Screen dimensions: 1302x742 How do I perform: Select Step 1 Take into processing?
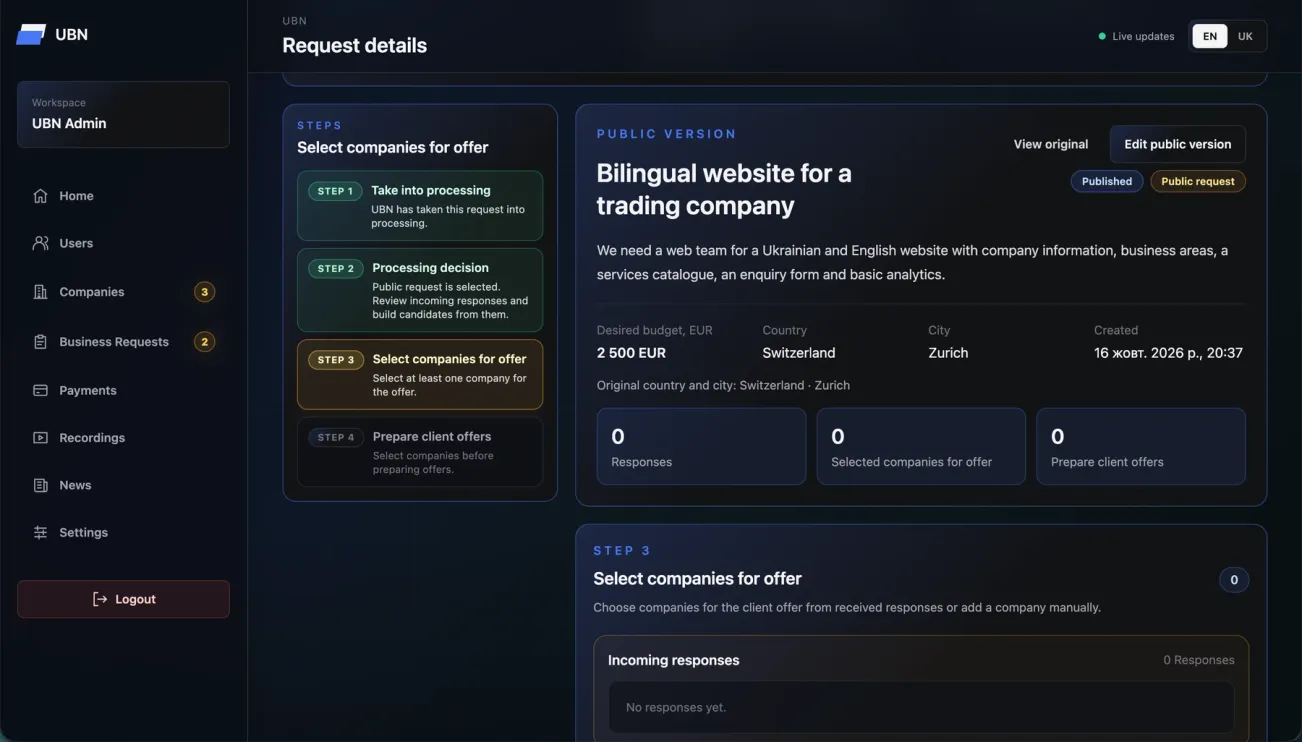(420, 206)
